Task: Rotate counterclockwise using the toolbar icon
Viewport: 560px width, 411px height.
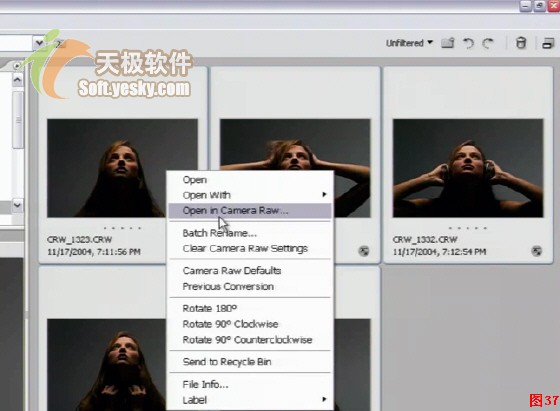Action: [x=468, y=43]
